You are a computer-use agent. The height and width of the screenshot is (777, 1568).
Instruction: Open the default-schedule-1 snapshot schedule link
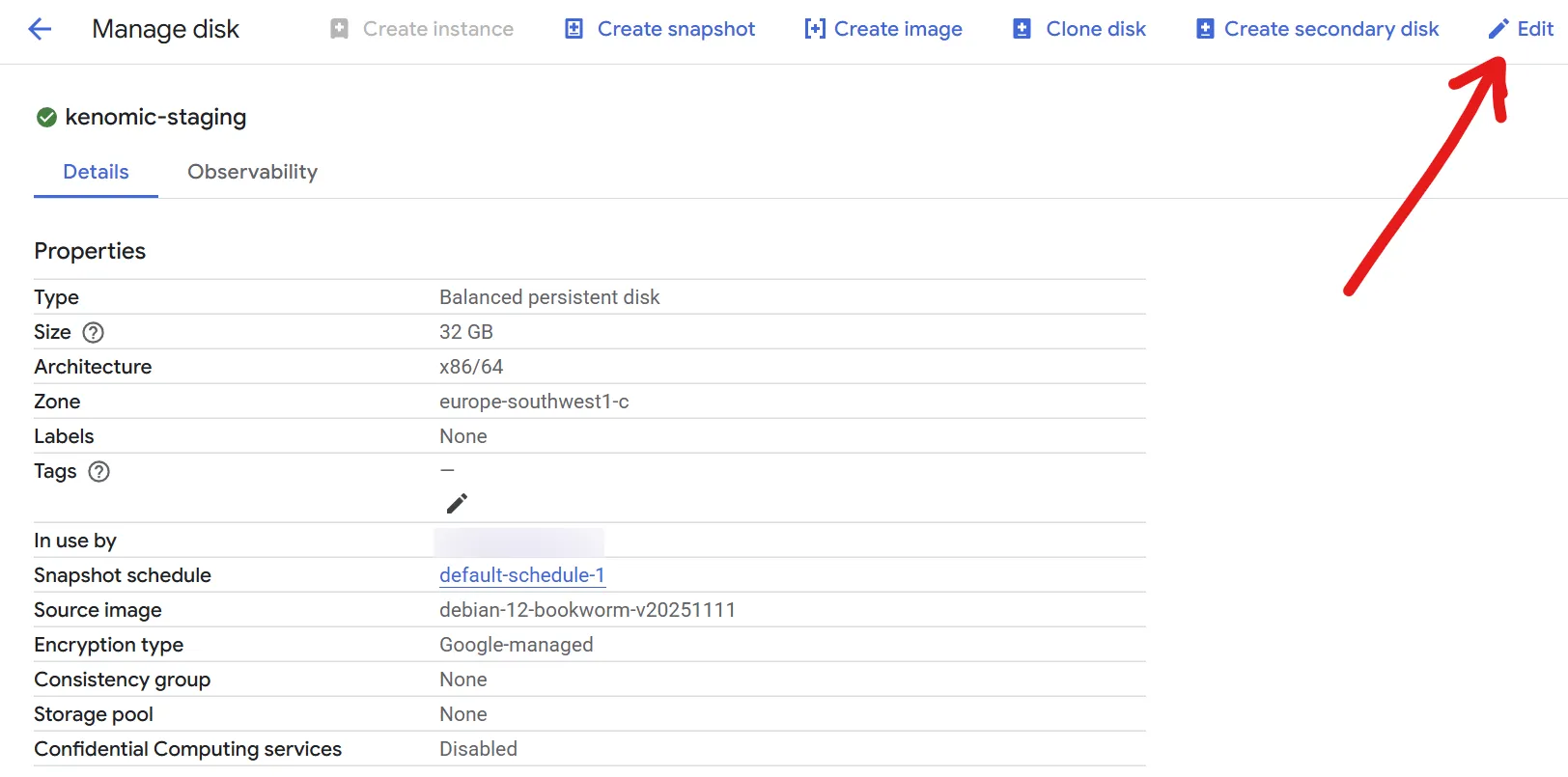[x=521, y=575]
